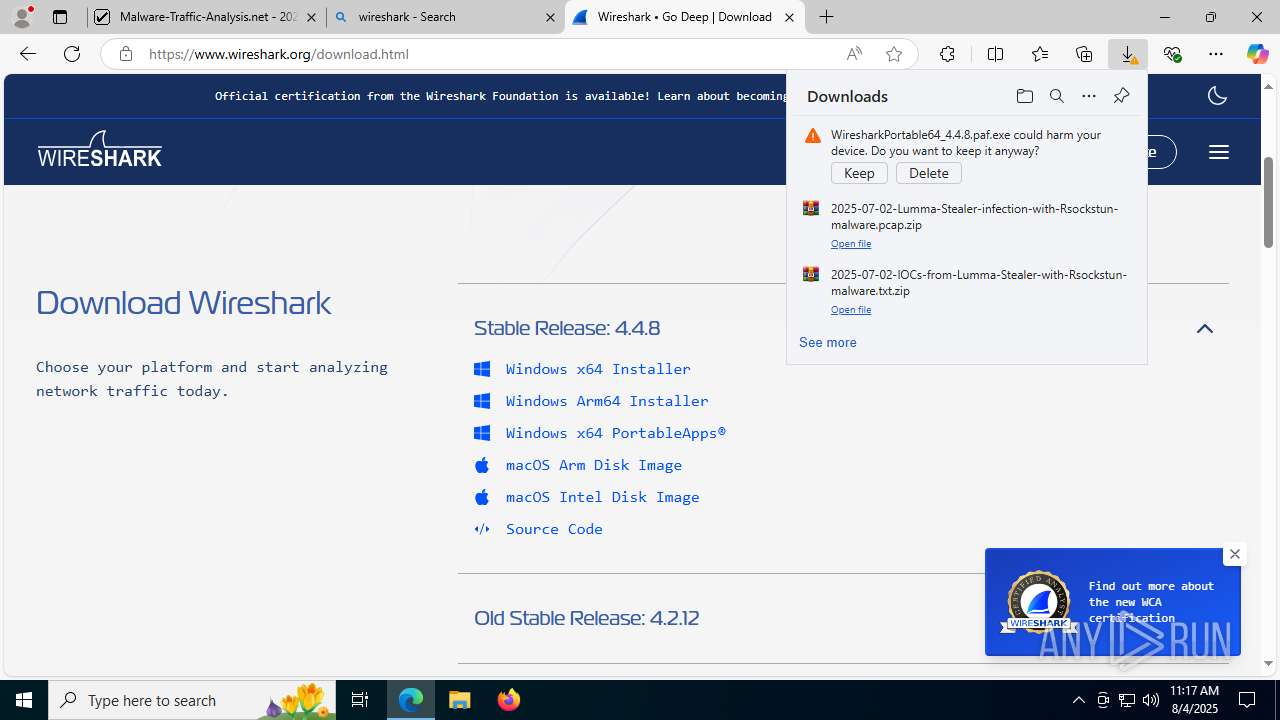Search downloads magnifier icon
The image size is (1280, 720).
(1056, 96)
